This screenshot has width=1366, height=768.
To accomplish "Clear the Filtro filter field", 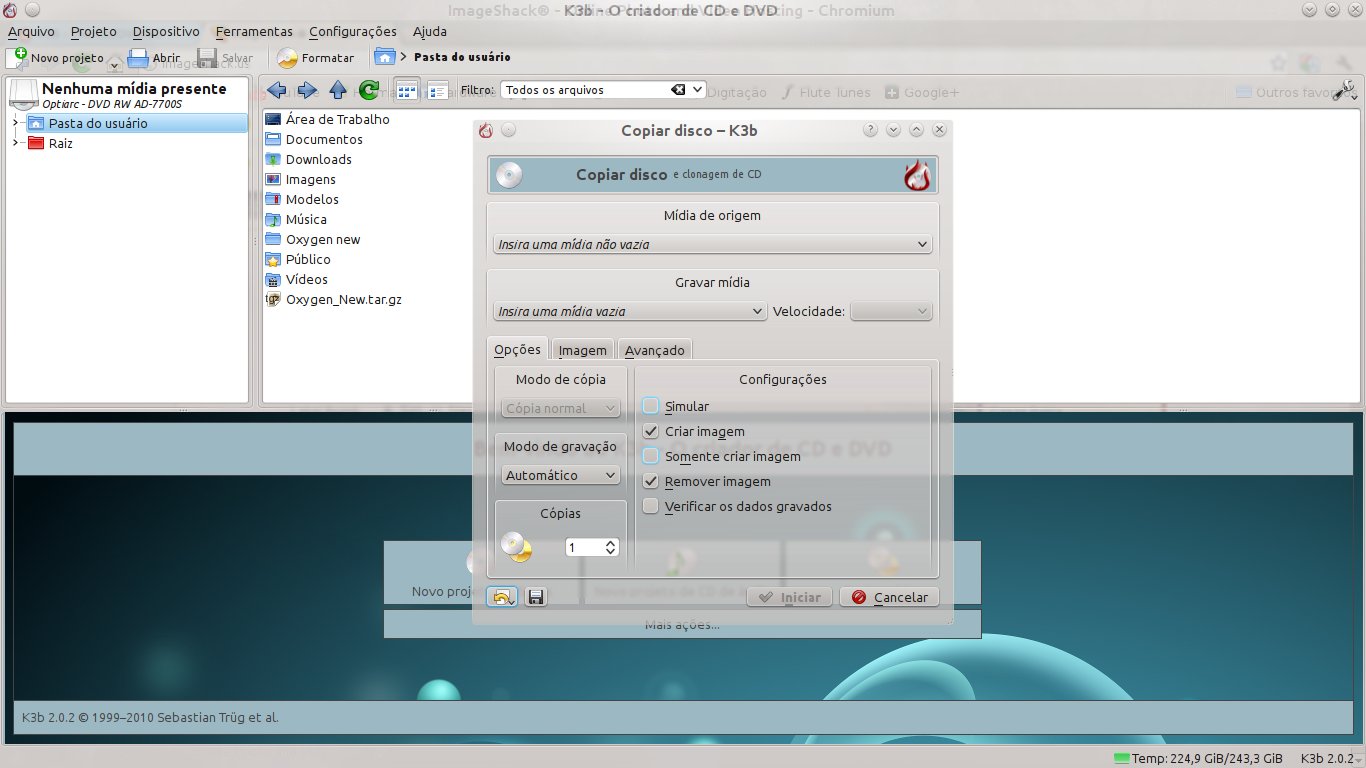I will click(x=678, y=90).
